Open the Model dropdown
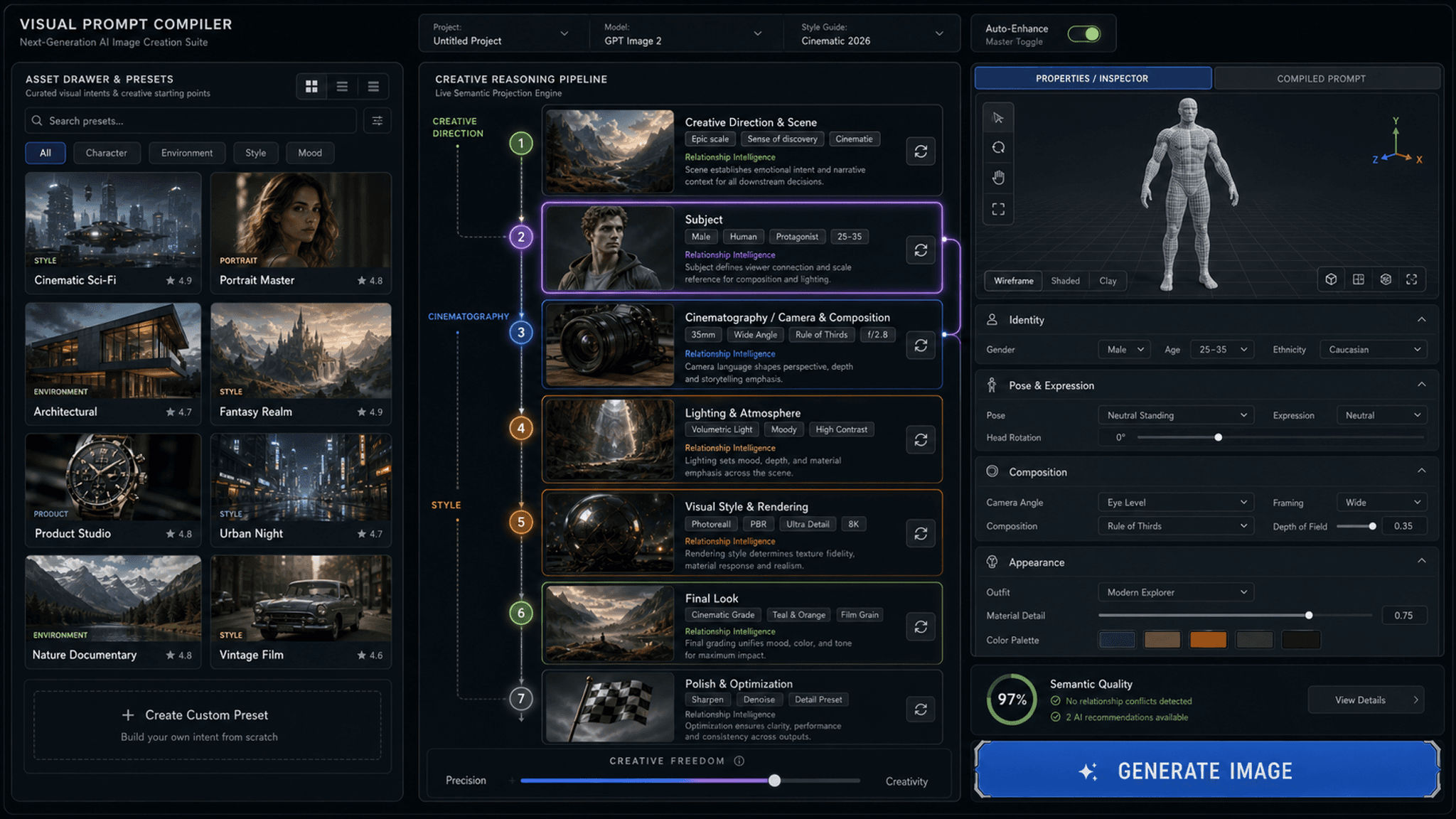Viewport: 1456px width, 819px height. coord(683,34)
